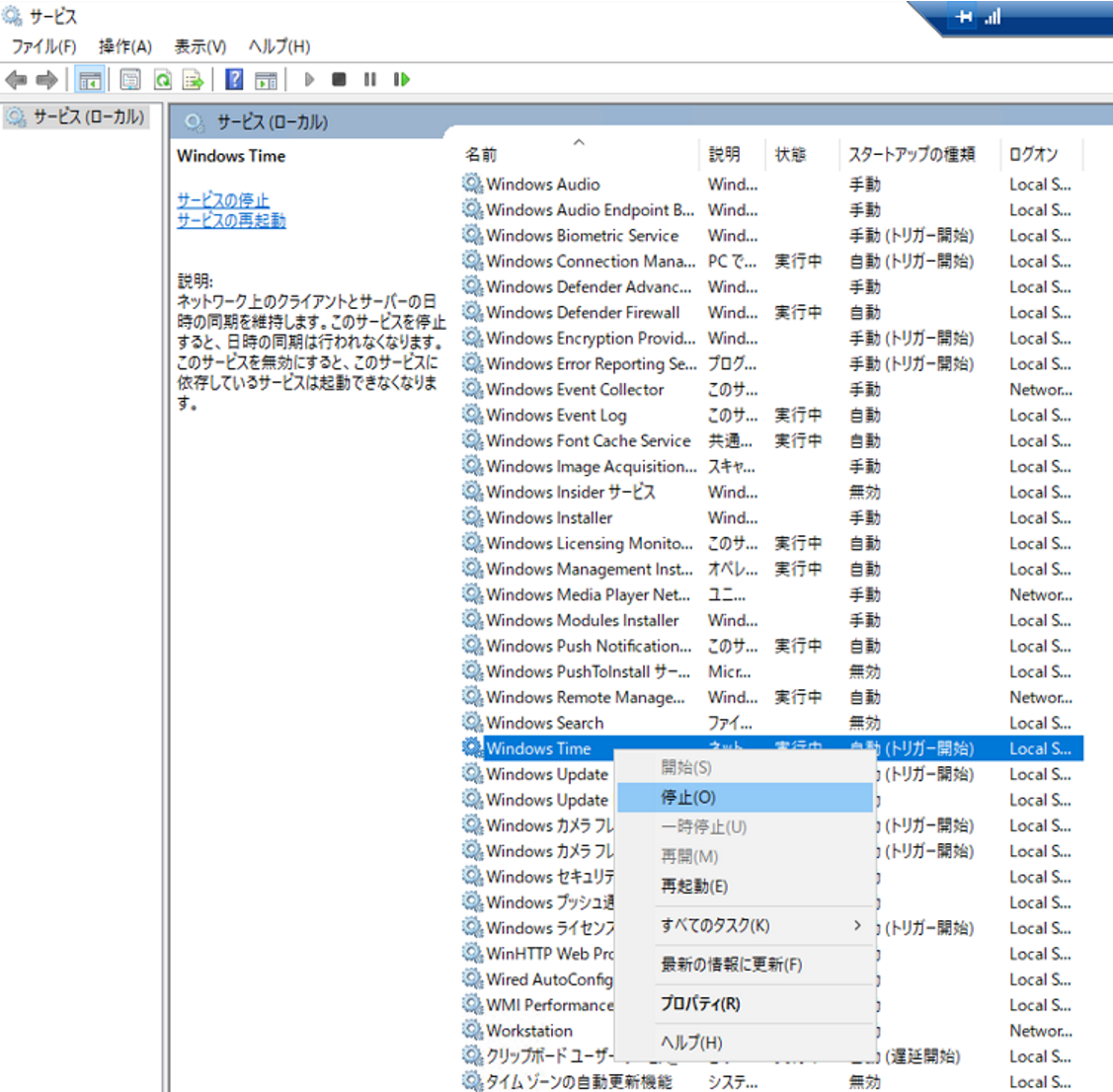This screenshot has width=1113, height=1092.
Task: Select the Windows Management Inst... service
Action: tap(772, 569)
